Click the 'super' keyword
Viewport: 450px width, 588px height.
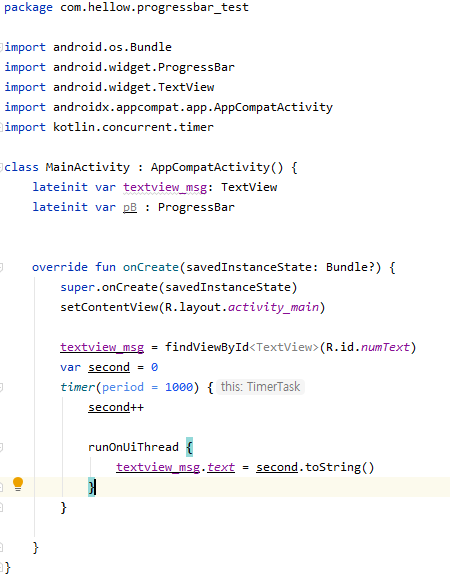coord(78,288)
